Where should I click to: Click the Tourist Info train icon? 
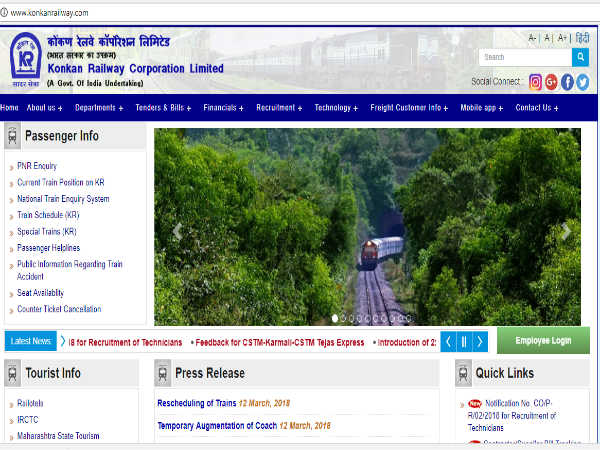pyautogui.click(x=12, y=373)
